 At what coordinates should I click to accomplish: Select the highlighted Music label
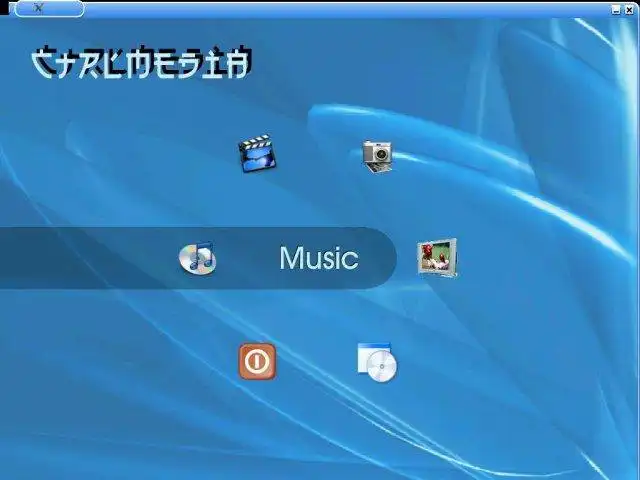coord(319,258)
